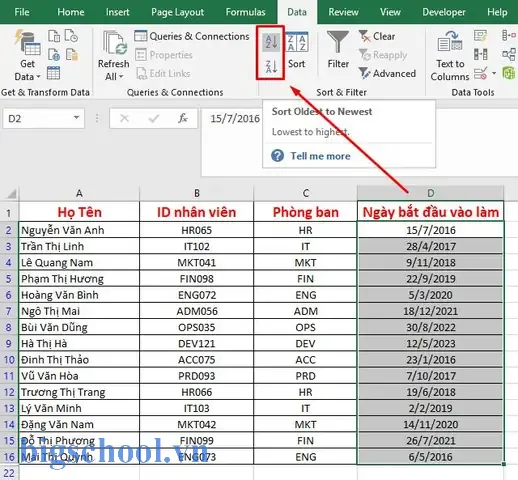Click cell MKT041
518x480 pixels.
(197, 262)
